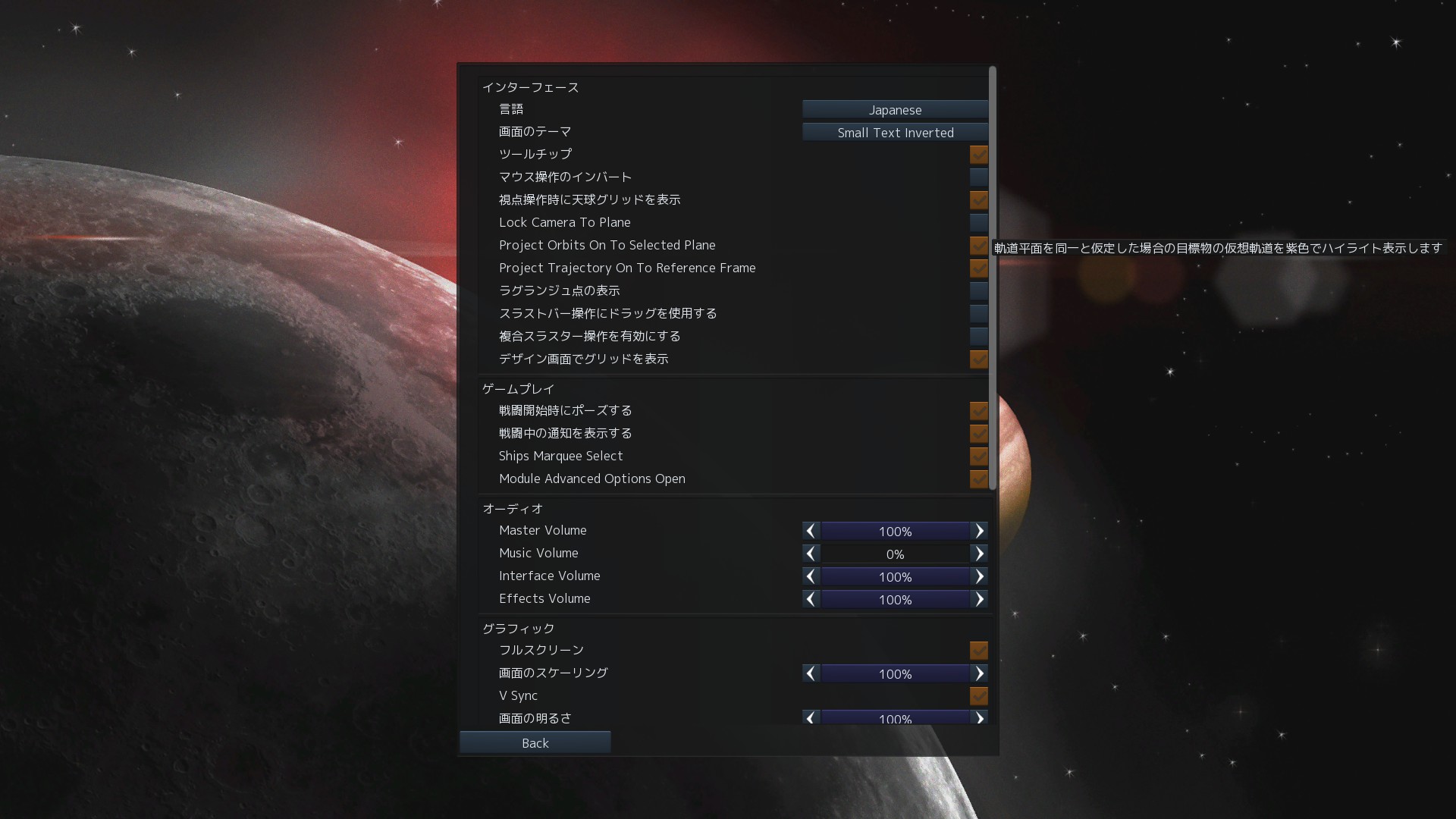Image resolution: width=1456 pixels, height=819 pixels.
Task: Decrease Interface Volume with left arrow
Action: (811, 576)
